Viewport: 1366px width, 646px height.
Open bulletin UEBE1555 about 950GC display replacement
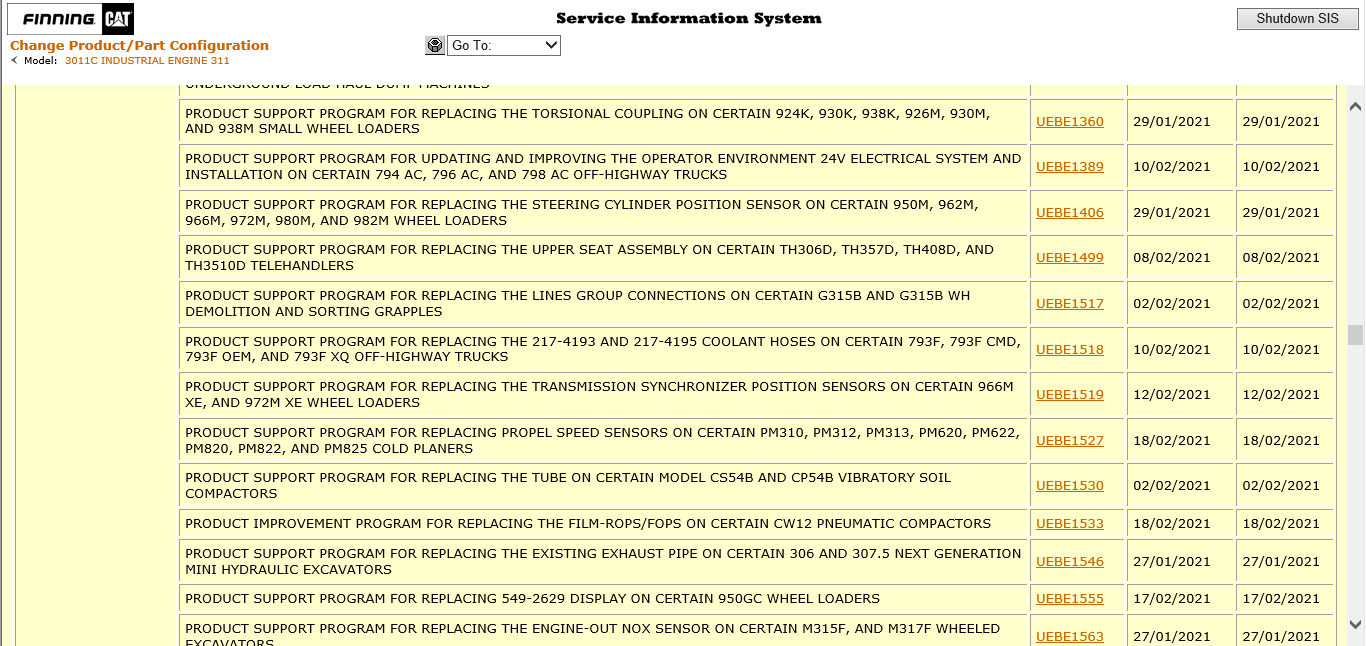1069,598
